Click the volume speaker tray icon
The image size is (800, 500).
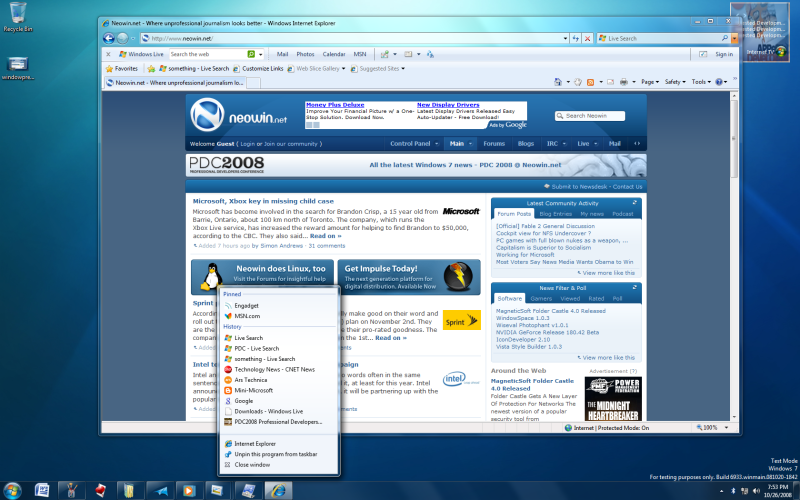[756, 491]
